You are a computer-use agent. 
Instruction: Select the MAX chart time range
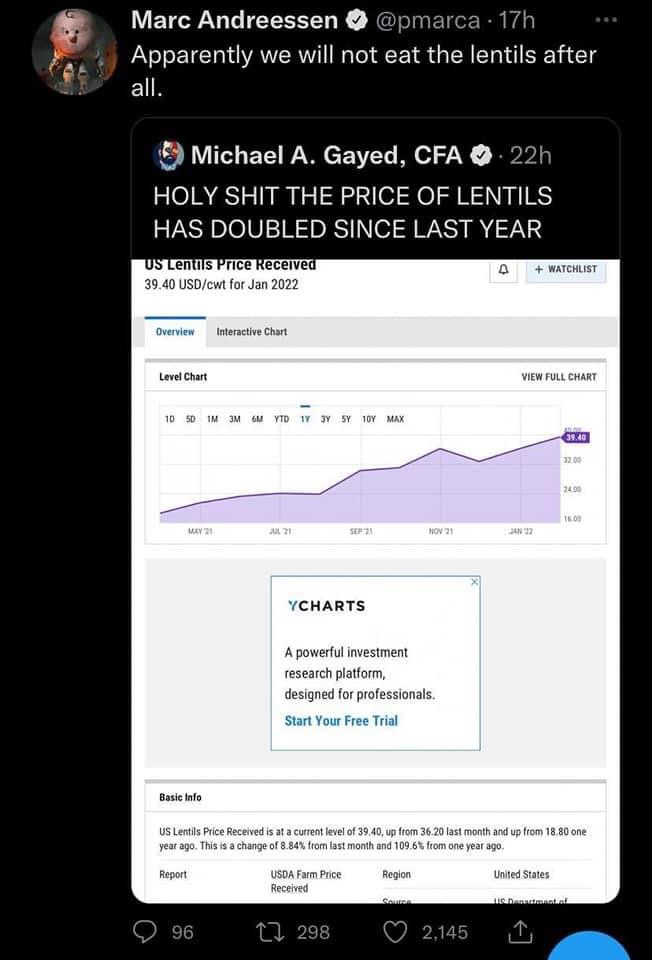395,419
